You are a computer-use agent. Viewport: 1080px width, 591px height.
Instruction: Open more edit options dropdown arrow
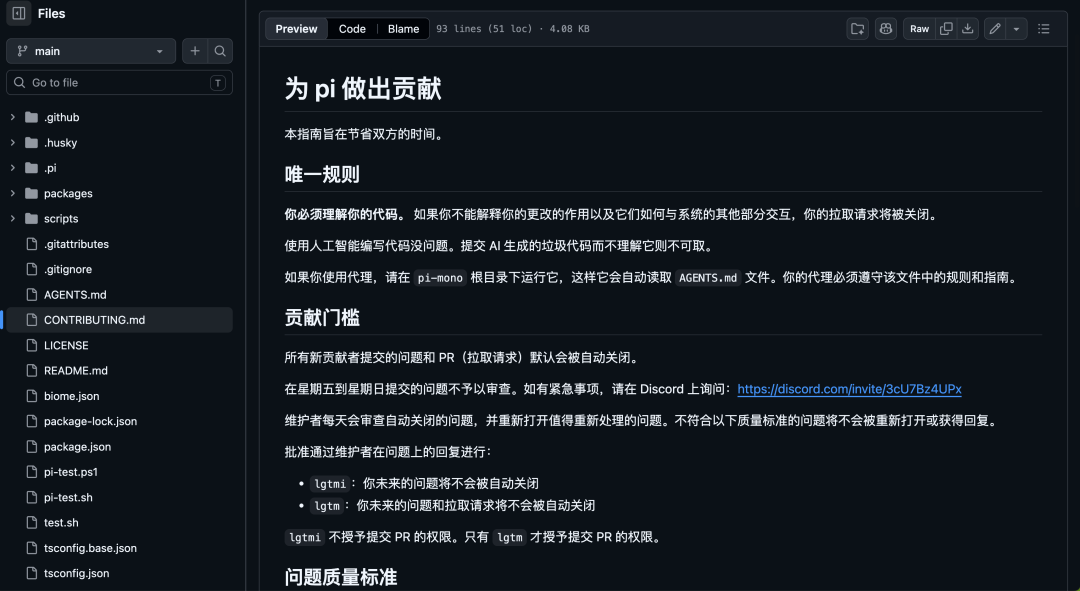[x=1017, y=29]
